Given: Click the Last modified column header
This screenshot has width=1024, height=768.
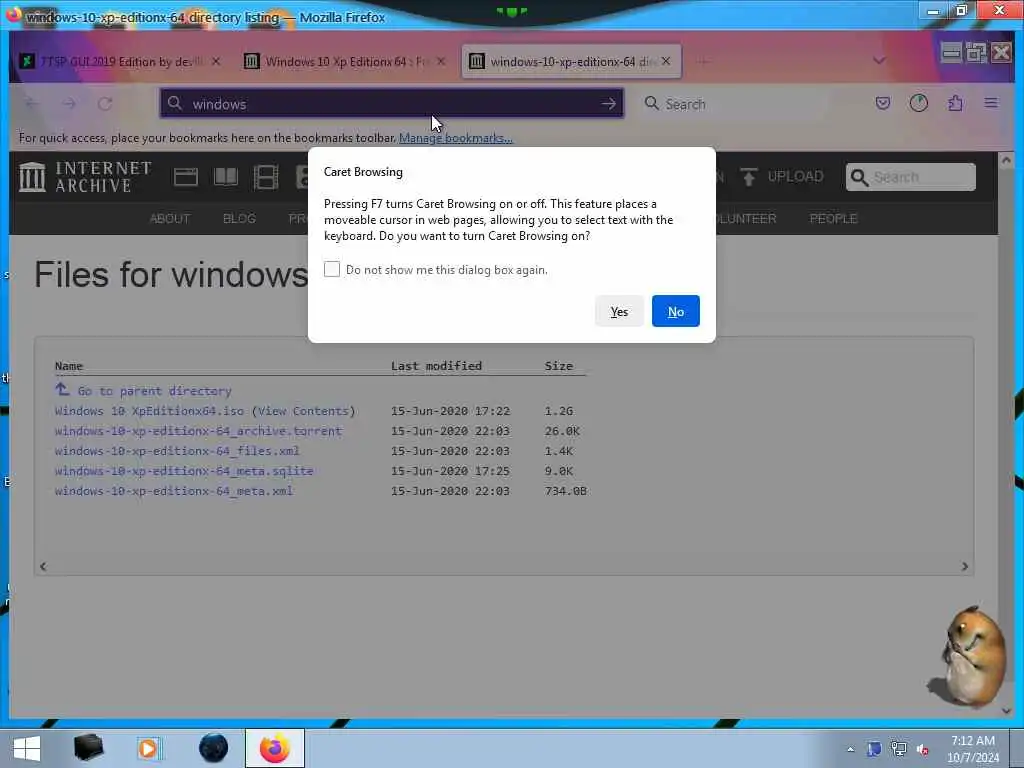Looking at the screenshot, I should point(436,366).
